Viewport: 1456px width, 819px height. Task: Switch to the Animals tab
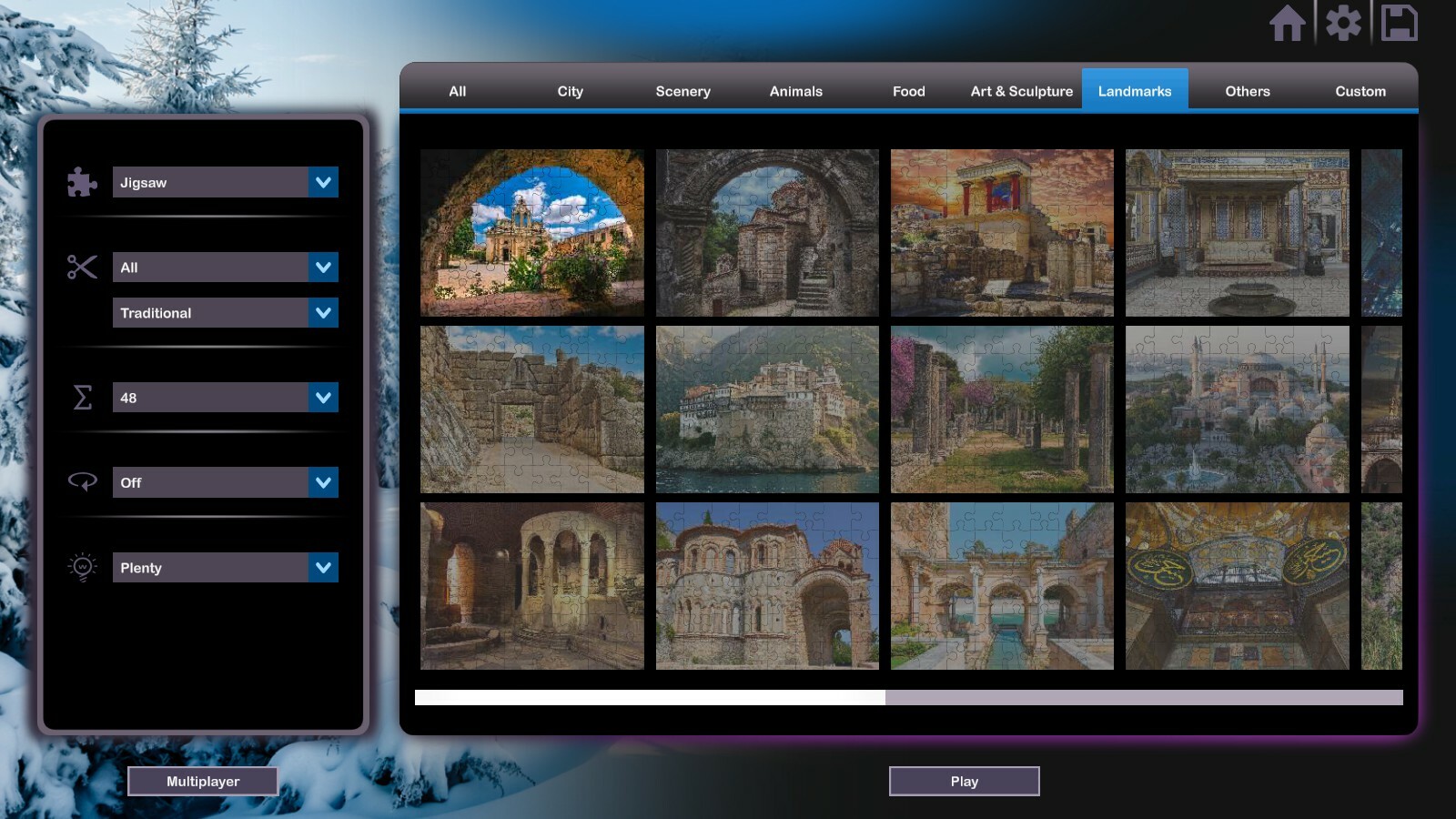[795, 91]
